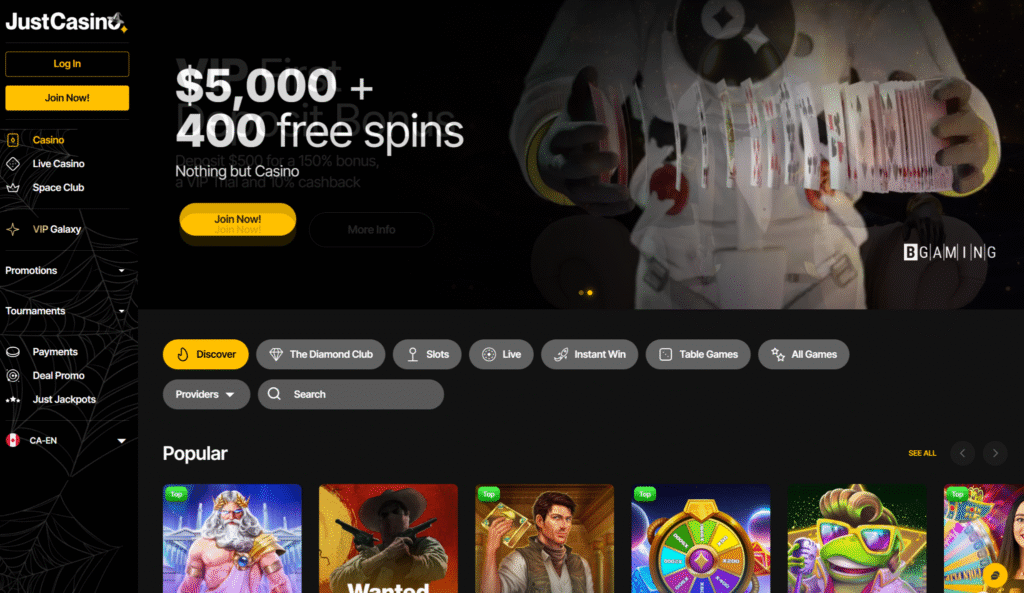Click the Deal Promo target icon
This screenshot has height=593, width=1024.
(x=12, y=376)
